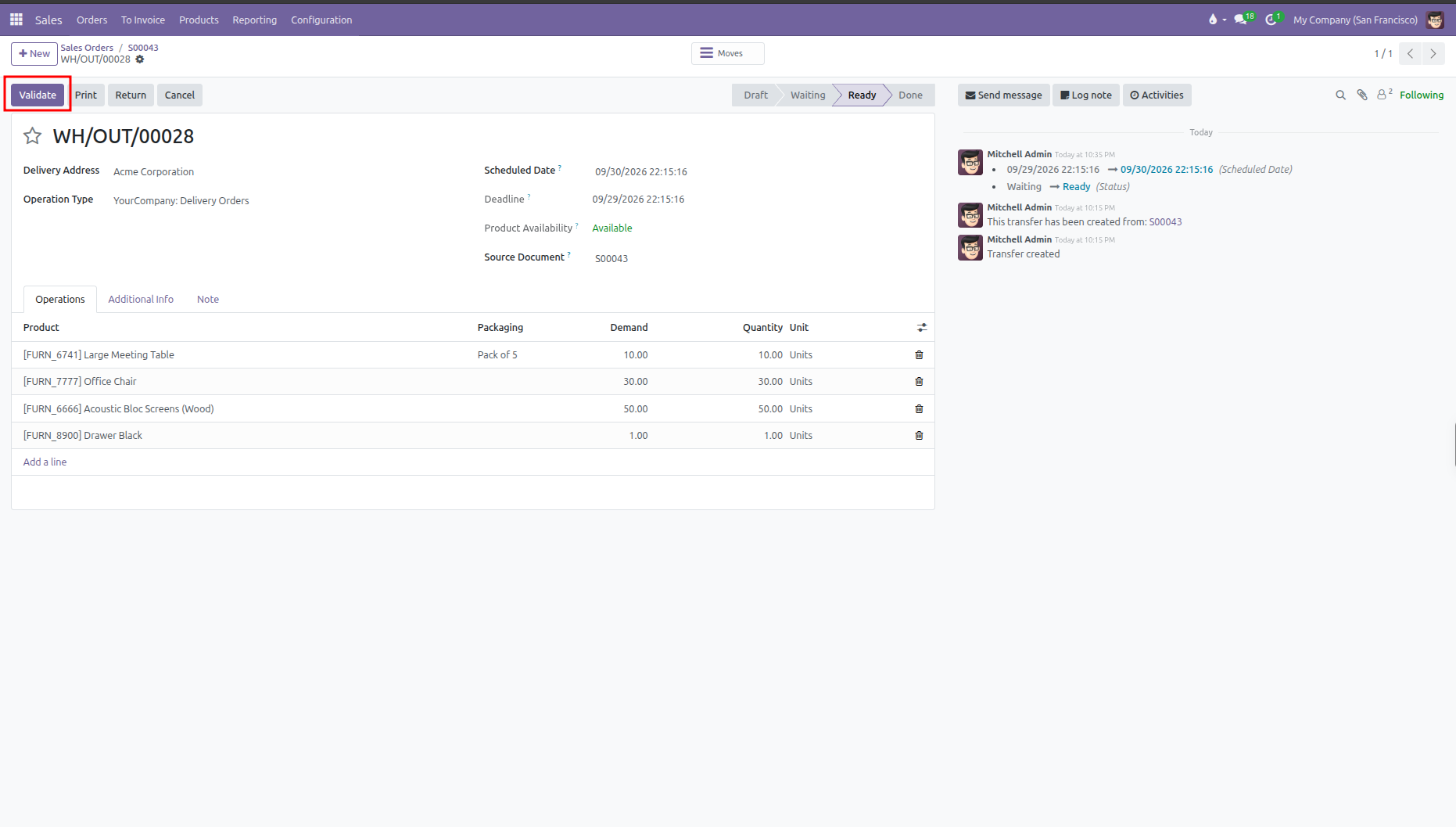This screenshot has width=1456, height=827.
Task: Edit the Scheduled Date field
Action: click(x=641, y=172)
